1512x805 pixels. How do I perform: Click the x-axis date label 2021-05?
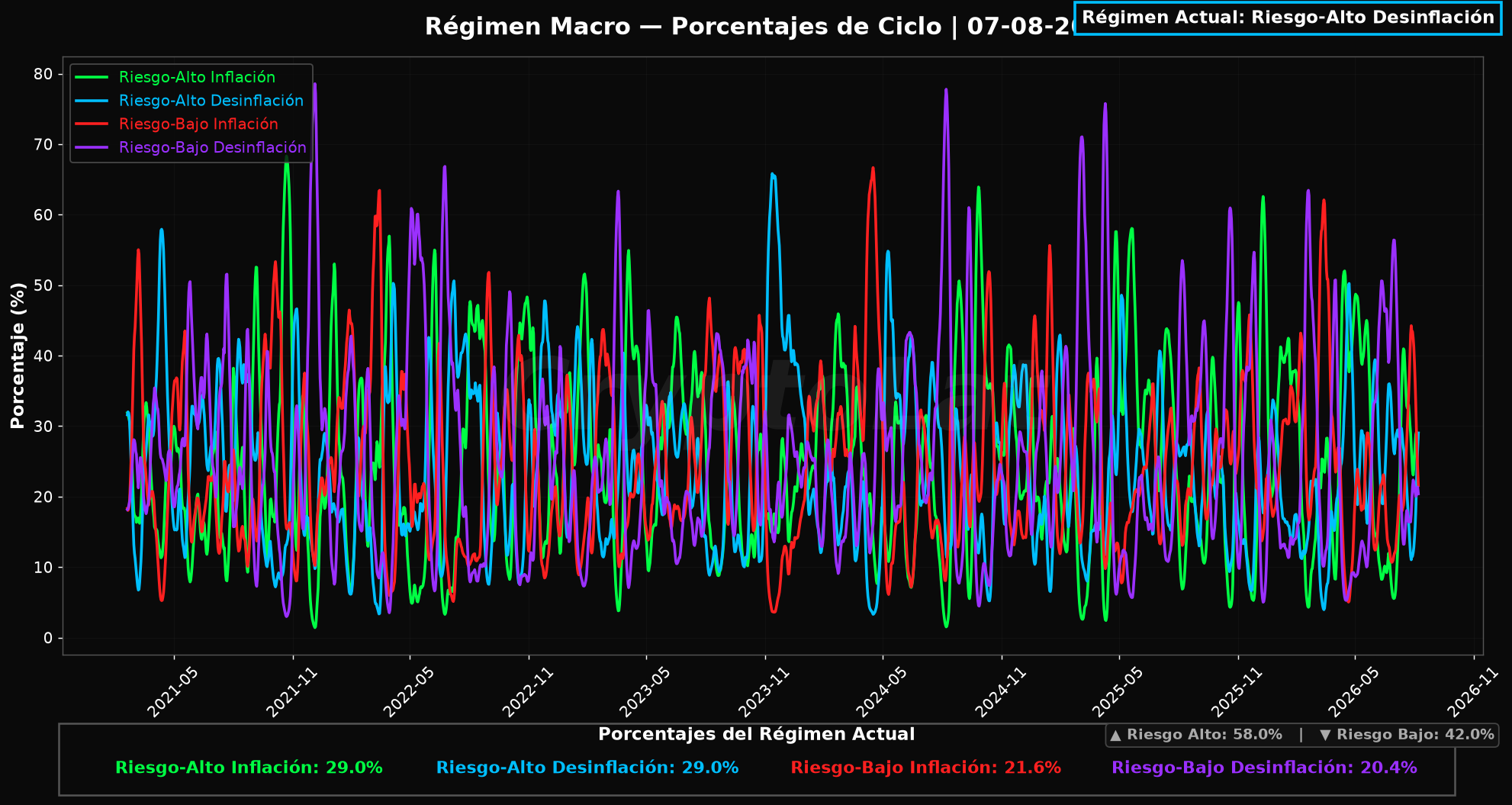click(172, 692)
